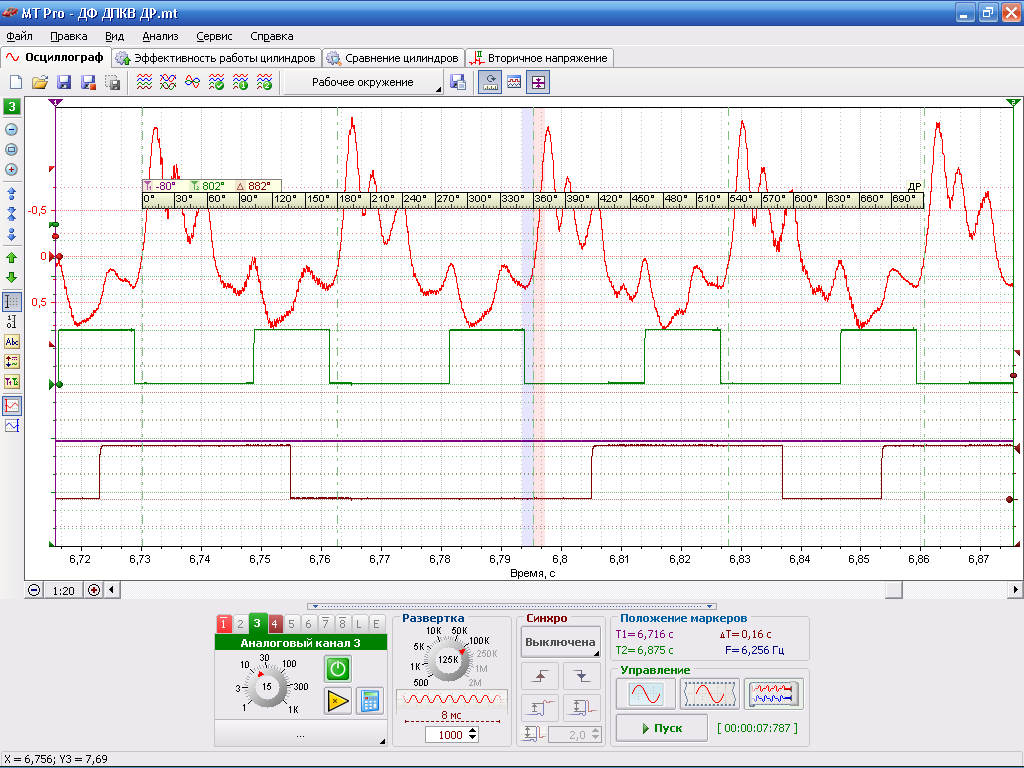The width and height of the screenshot is (1024, 768).
Task: Click the sweep value field showing 1000
Action: tap(447, 735)
